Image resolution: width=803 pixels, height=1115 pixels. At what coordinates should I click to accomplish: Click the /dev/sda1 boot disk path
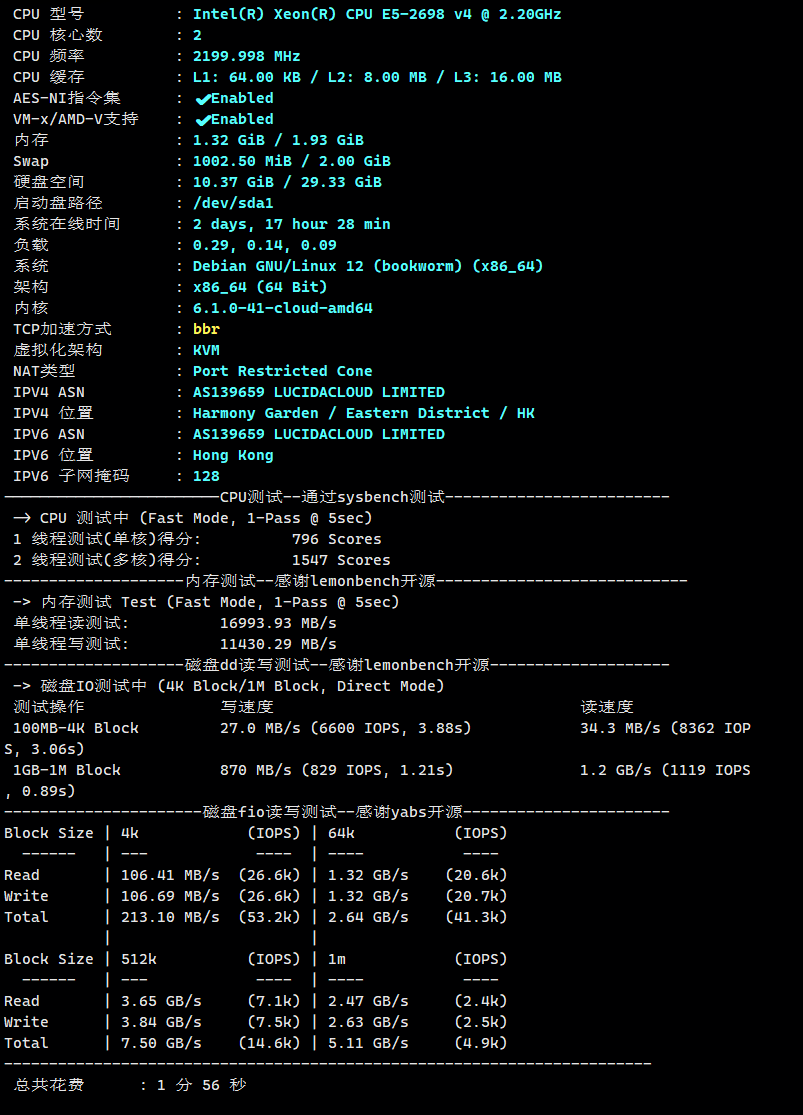click(x=233, y=203)
